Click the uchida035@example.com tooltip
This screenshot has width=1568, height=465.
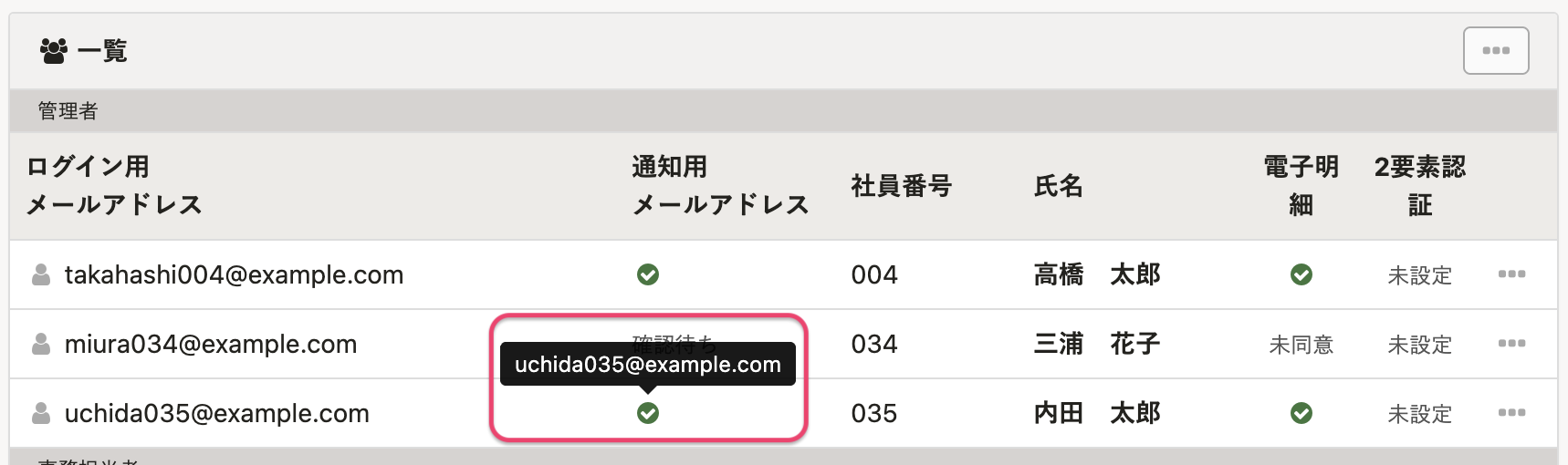(647, 365)
